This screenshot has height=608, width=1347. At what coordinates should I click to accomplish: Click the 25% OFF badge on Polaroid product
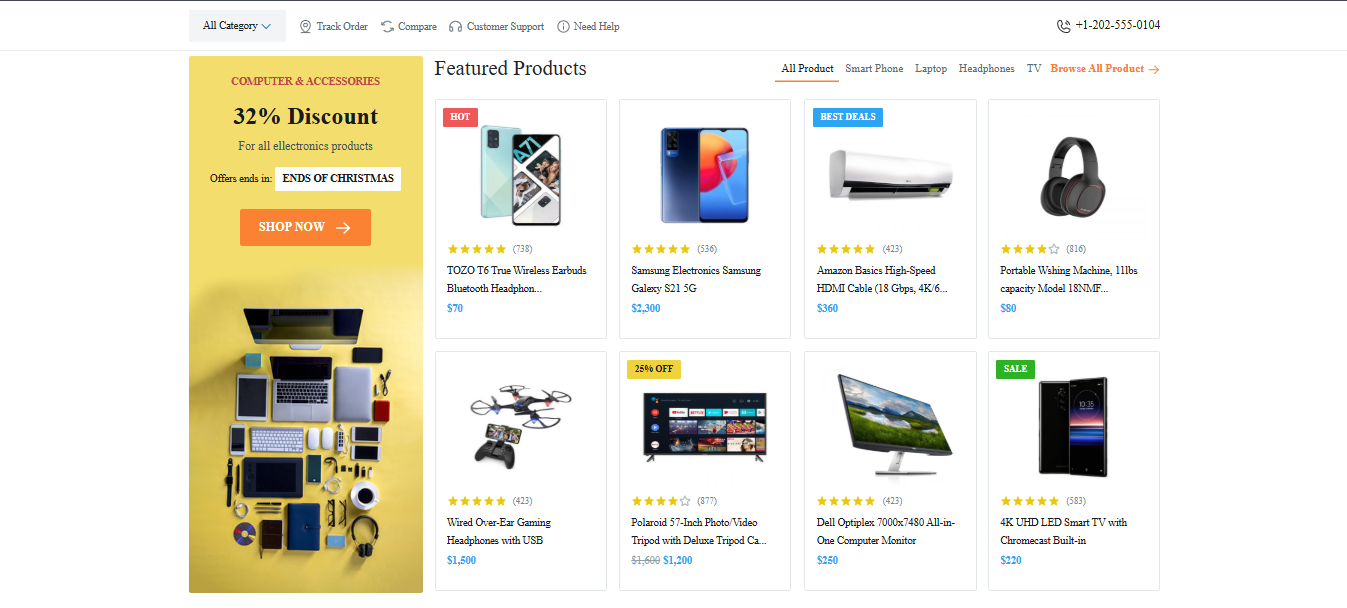(x=653, y=369)
